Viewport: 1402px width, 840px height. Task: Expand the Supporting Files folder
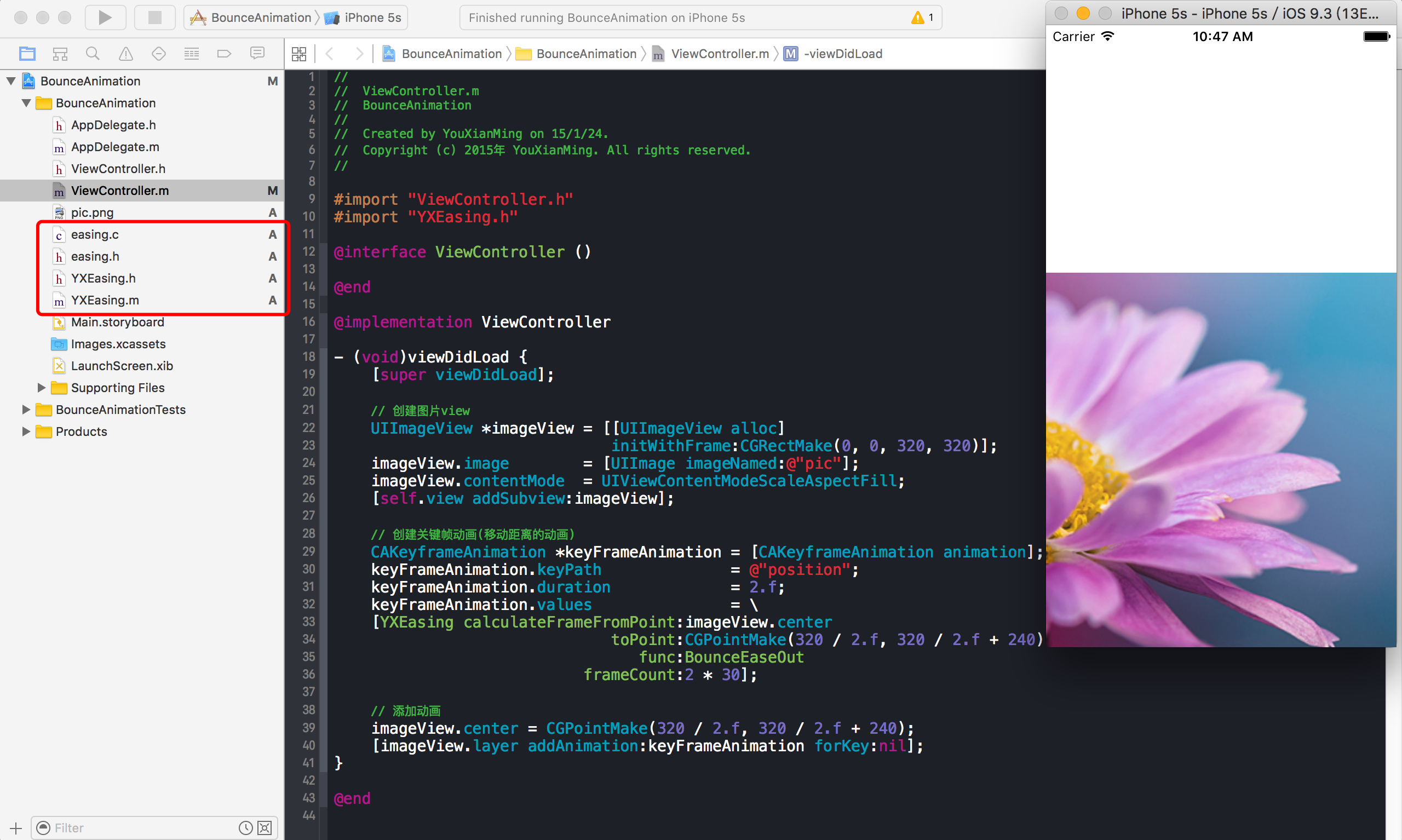(x=41, y=388)
